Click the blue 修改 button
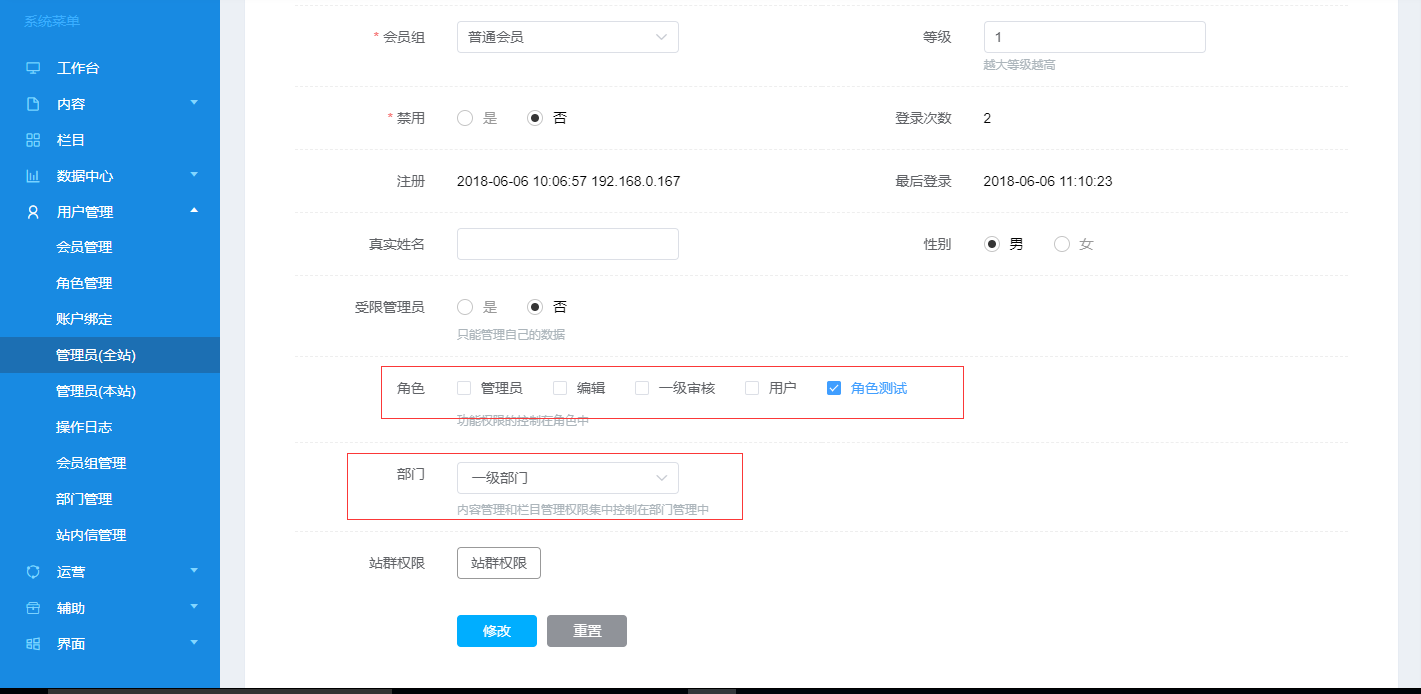 click(x=497, y=631)
